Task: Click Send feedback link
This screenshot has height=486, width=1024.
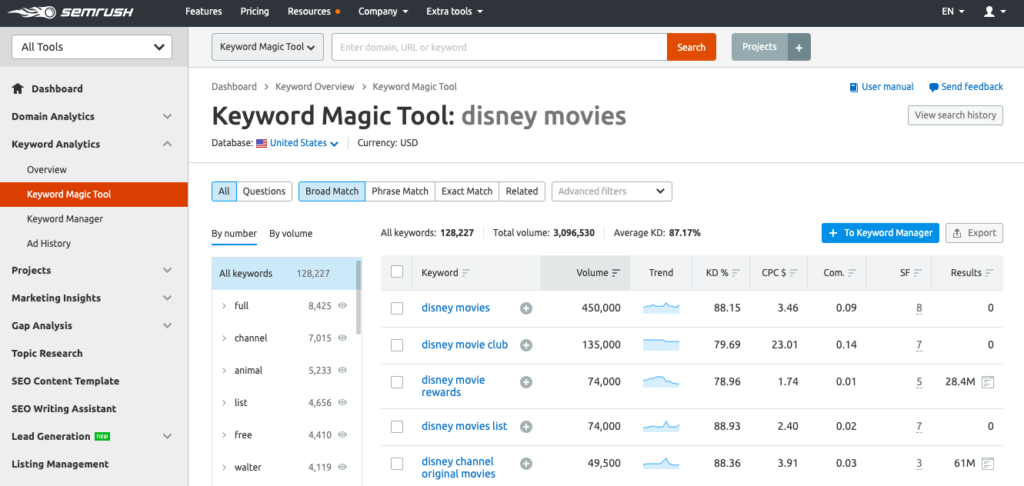Action: [x=966, y=87]
